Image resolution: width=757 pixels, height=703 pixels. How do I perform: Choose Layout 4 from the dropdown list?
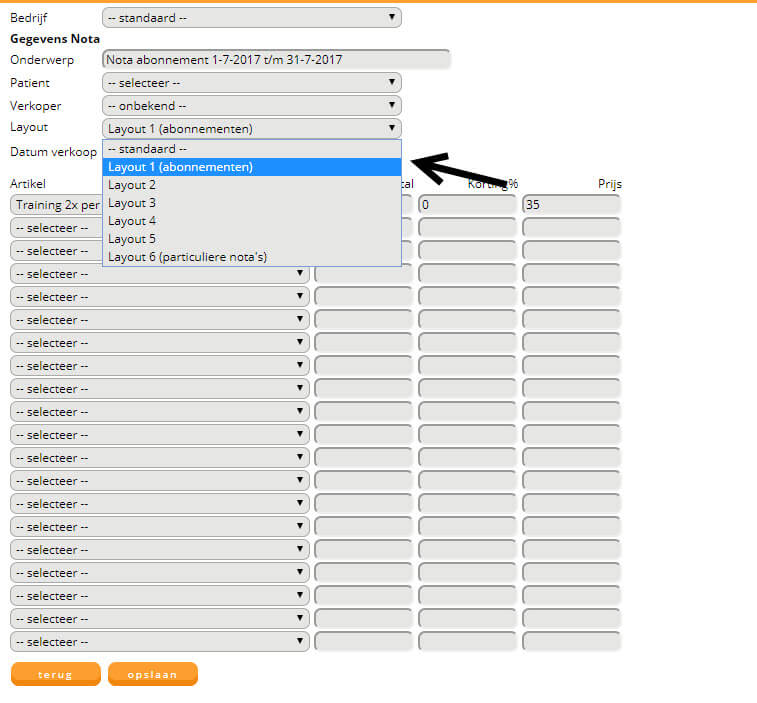coord(251,221)
